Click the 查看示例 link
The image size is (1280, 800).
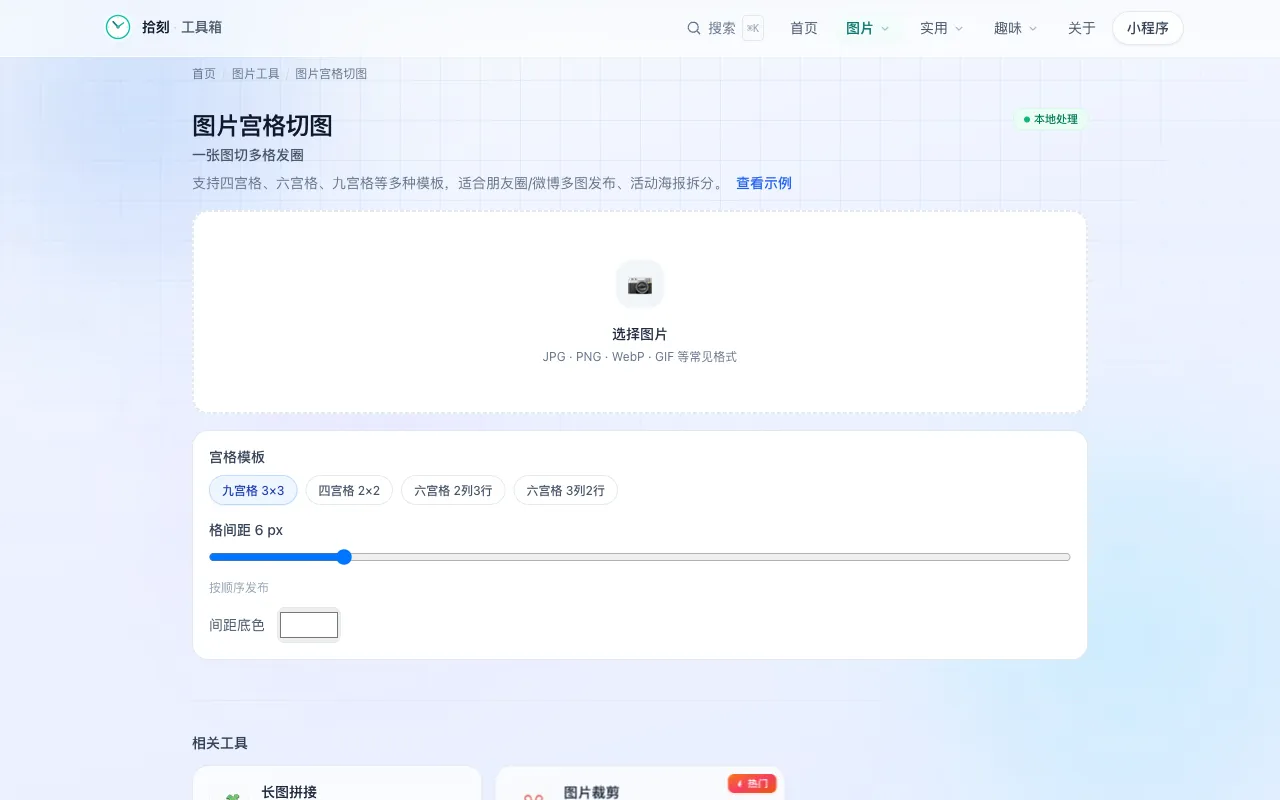pyautogui.click(x=764, y=183)
